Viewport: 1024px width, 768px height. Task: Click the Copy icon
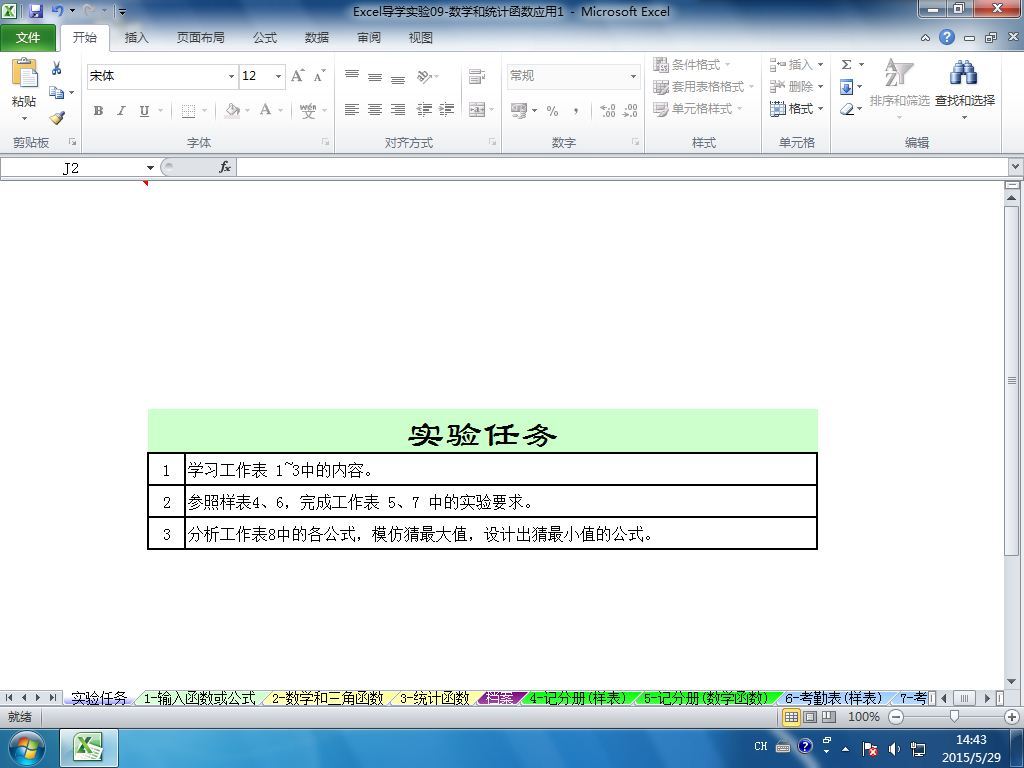click(57, 93)
